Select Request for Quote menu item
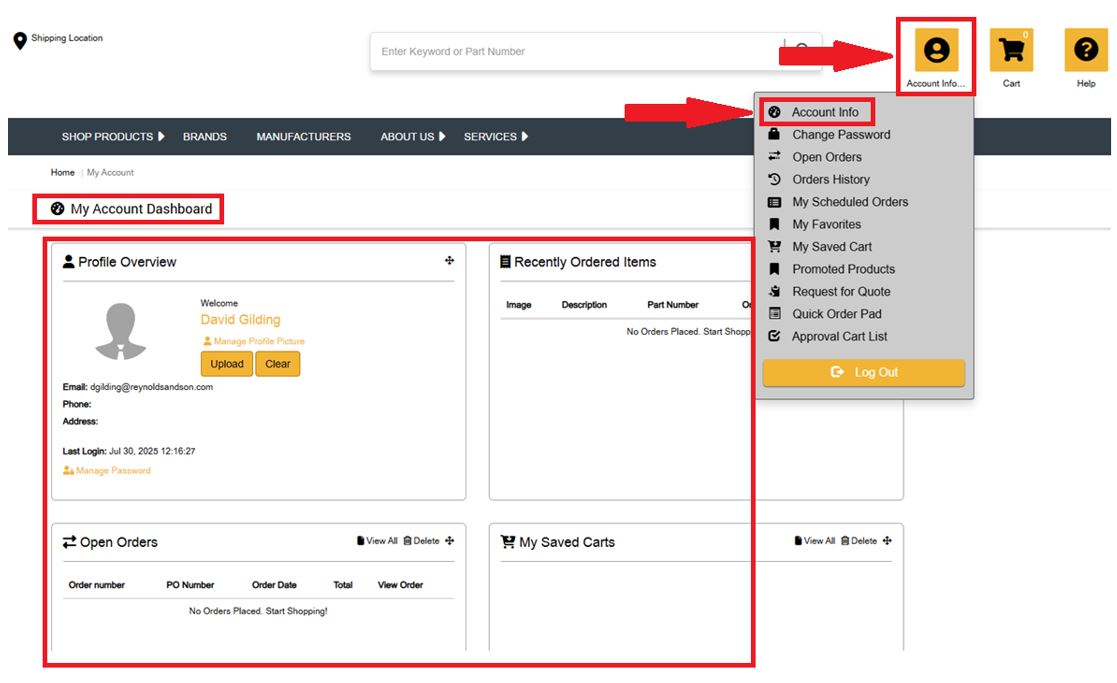 coord(840,292)
